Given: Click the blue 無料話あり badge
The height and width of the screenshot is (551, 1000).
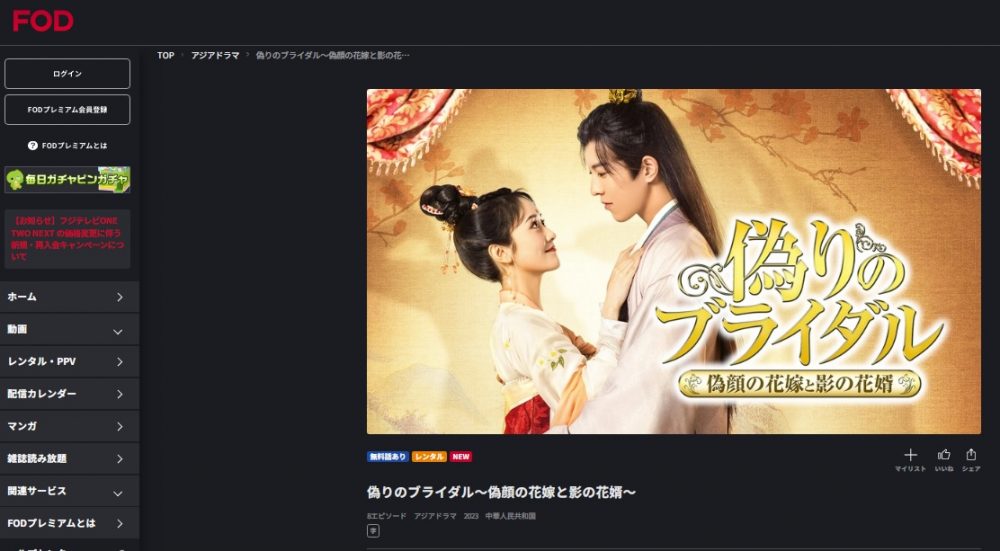Looking at the screenshot, I should click(388, 457).
